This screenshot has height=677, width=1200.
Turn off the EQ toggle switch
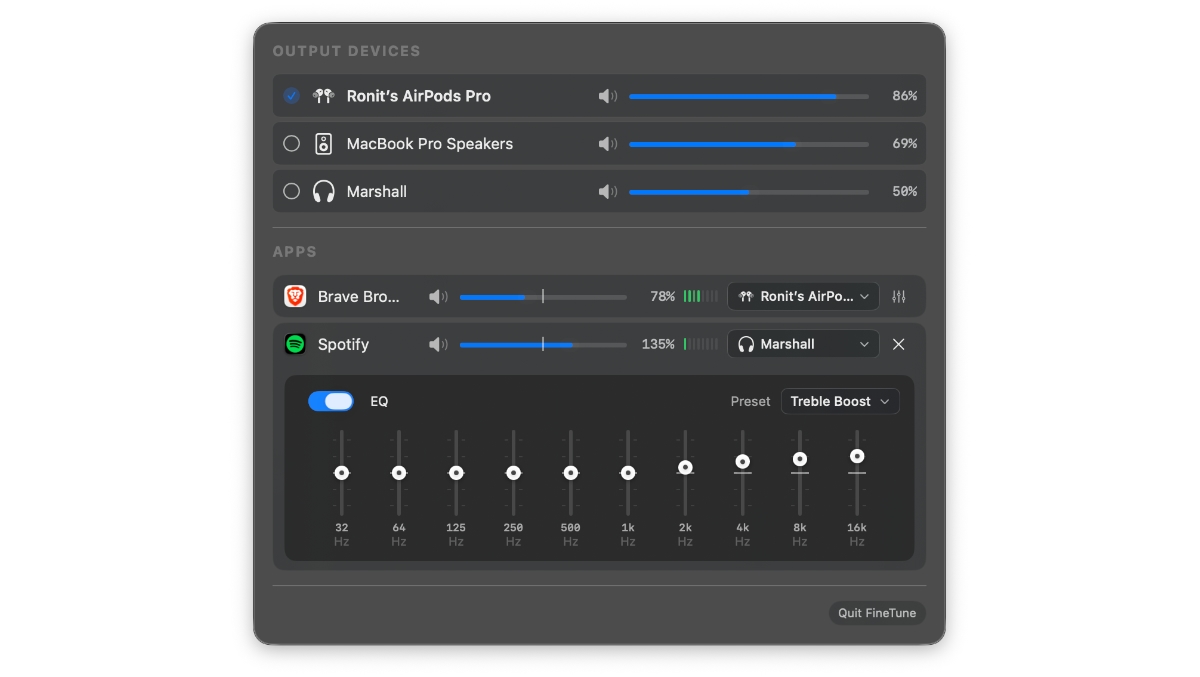point(331,401)
